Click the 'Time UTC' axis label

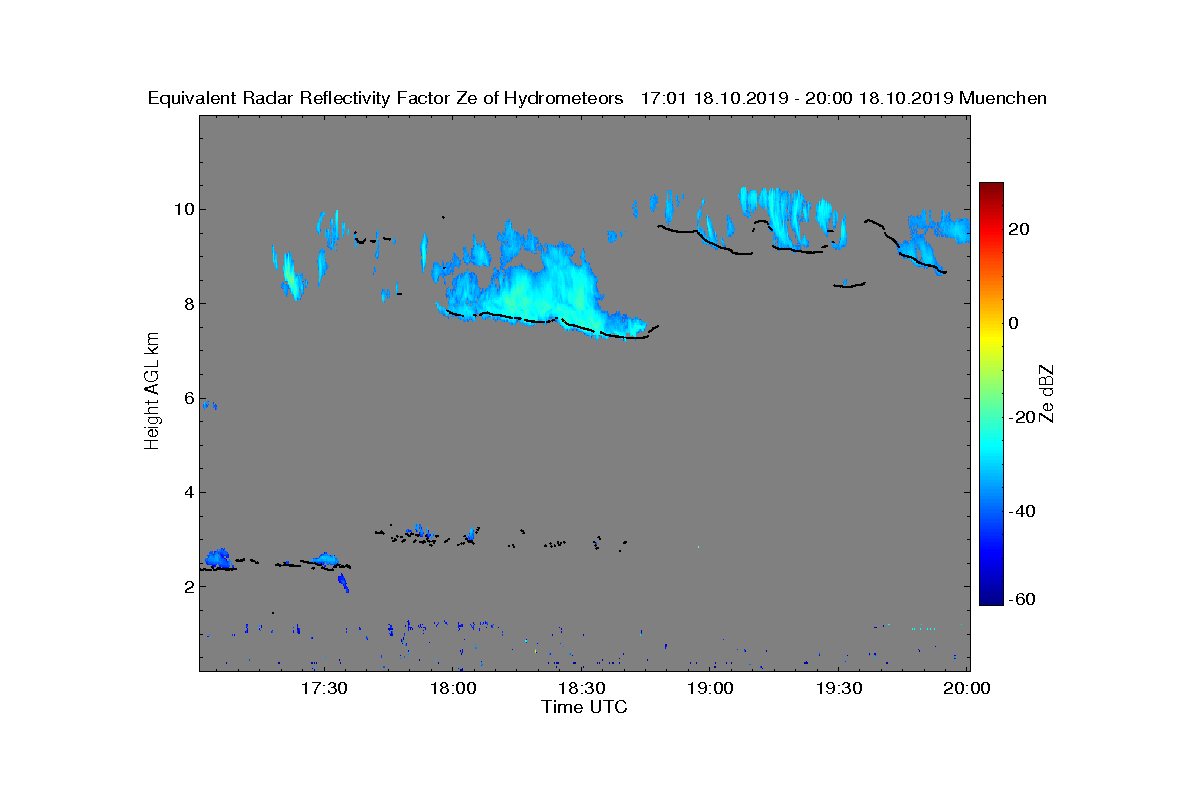click(x=585, y=707)
